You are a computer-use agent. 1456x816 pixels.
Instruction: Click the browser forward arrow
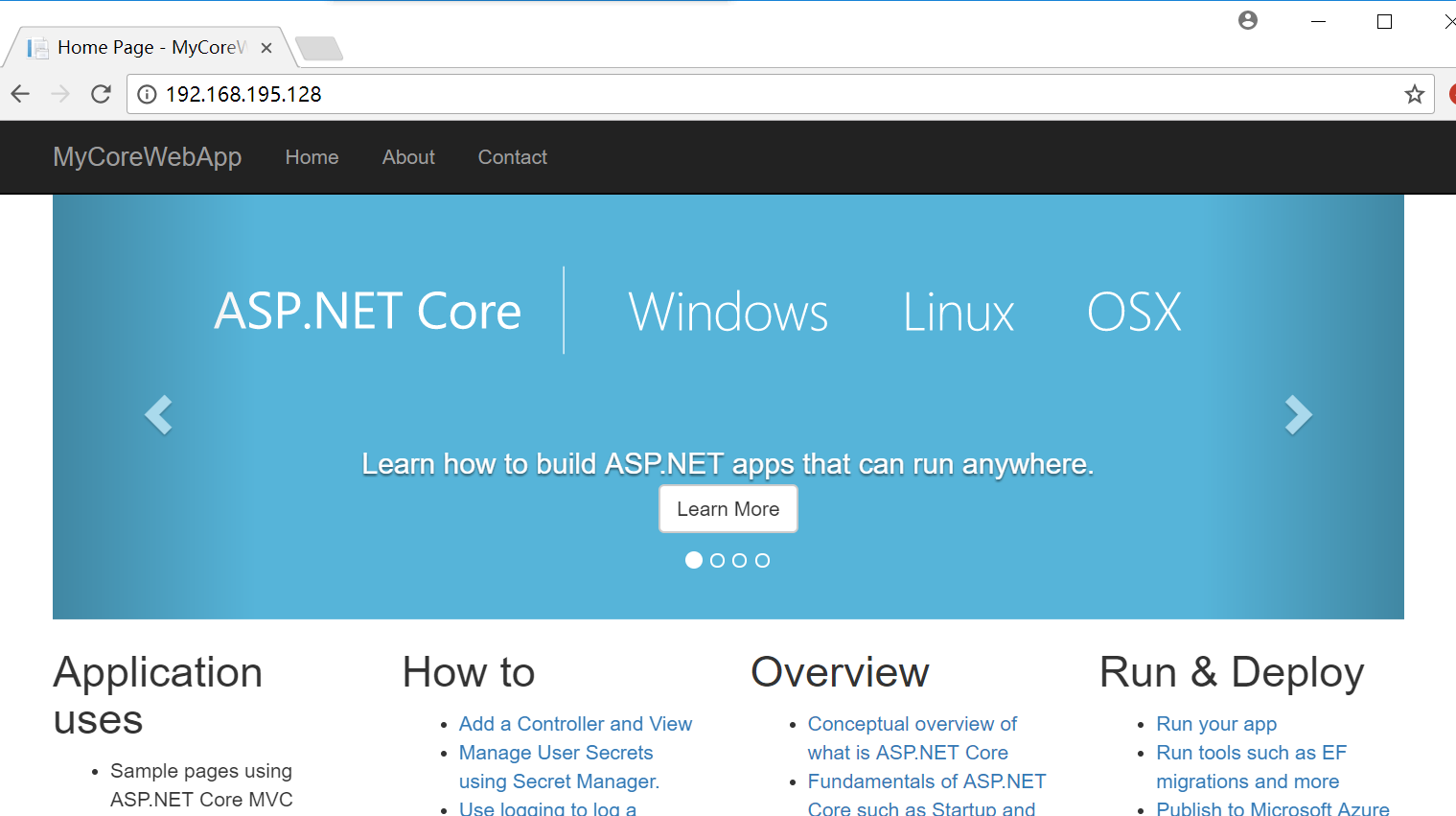click(x=60, y=94)
